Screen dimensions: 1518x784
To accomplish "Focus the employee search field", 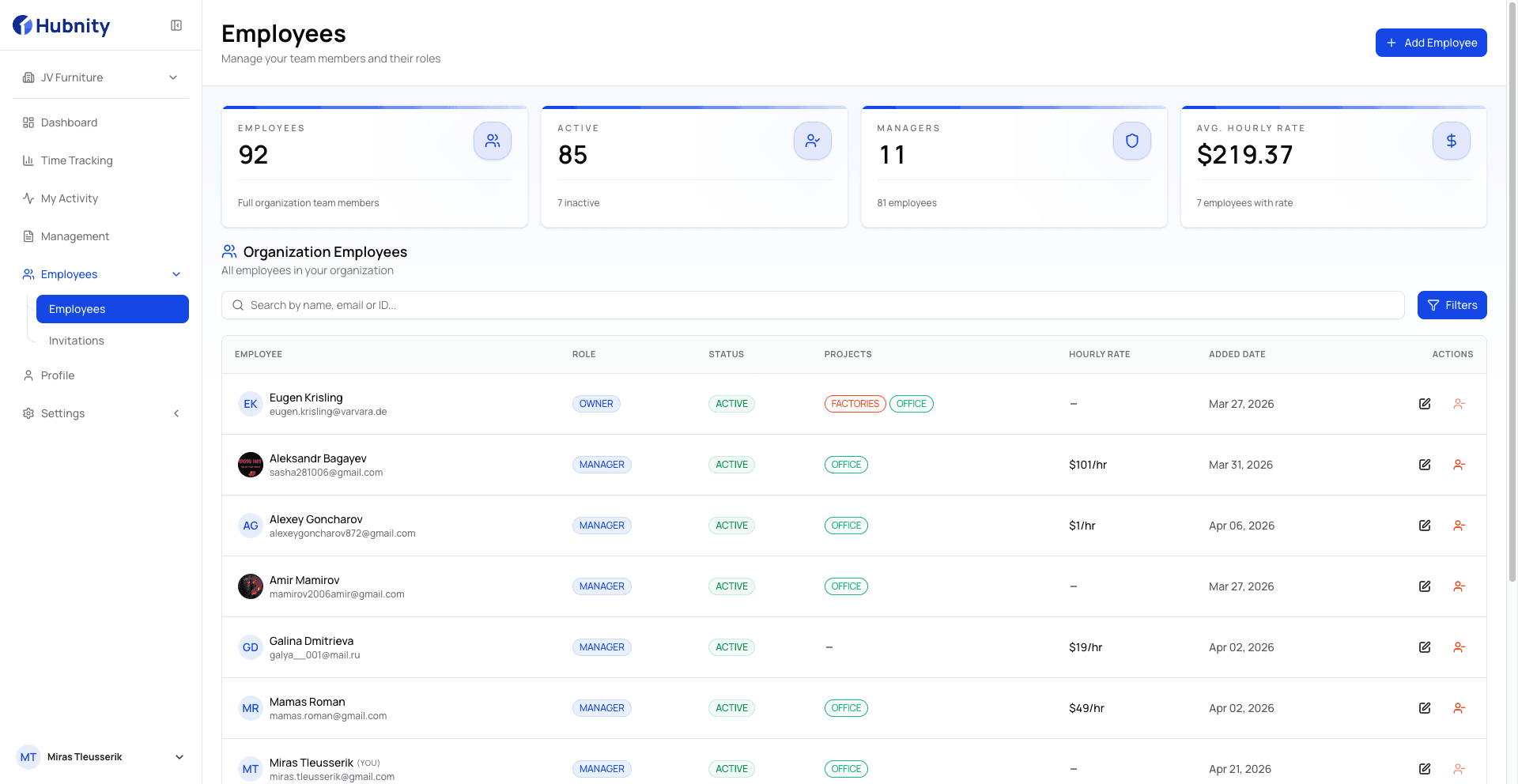I will [x=813, y=305].
